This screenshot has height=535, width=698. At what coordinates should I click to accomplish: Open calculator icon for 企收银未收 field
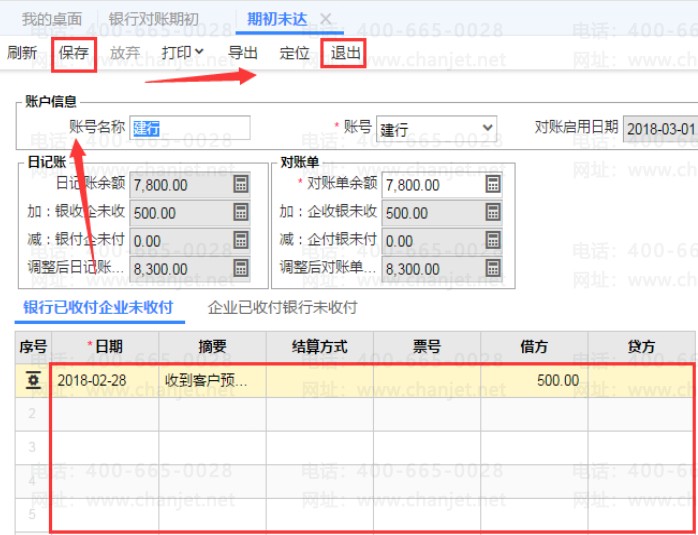pos(493,212)
